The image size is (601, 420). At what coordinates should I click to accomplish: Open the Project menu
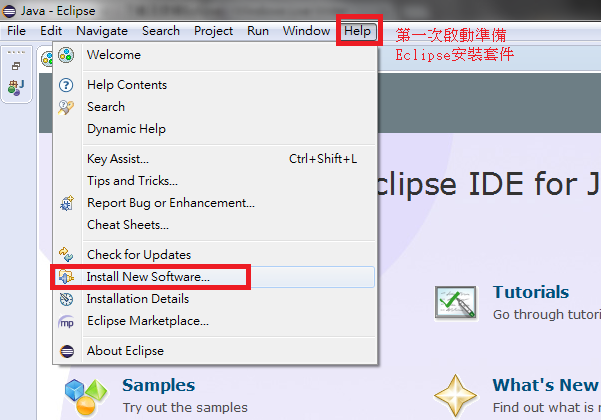pyautogui.click(x=213, y=31)
